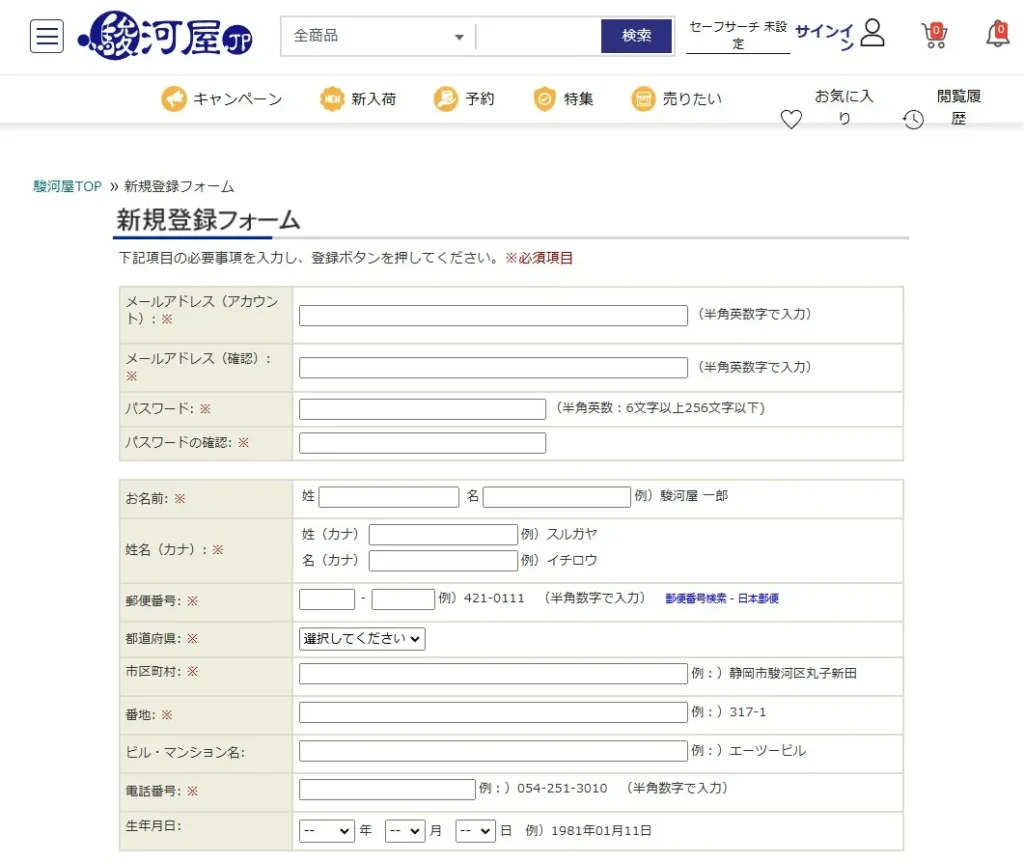Open favorites via the heart icon
The width and height of the screenshot is (1024, 862).
(x=791, y=119)
